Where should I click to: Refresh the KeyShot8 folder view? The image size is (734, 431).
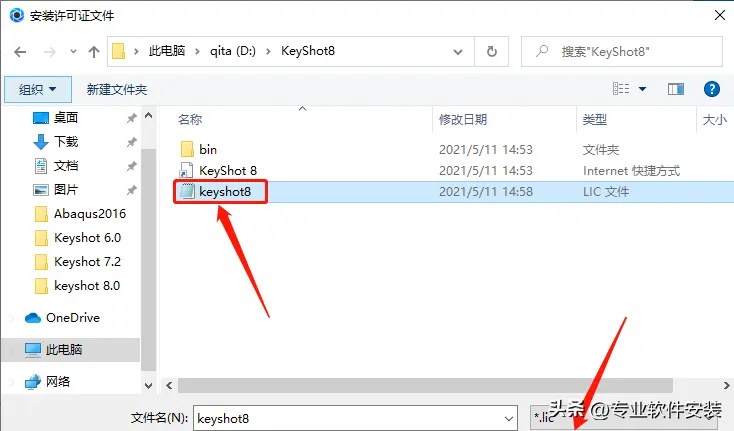[x=492, y=51]
